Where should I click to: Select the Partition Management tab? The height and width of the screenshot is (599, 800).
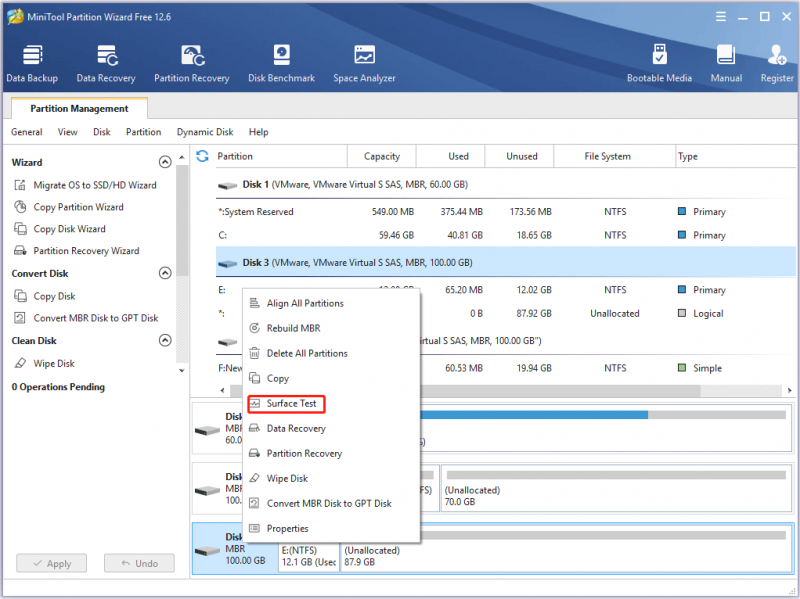point(79,109)
